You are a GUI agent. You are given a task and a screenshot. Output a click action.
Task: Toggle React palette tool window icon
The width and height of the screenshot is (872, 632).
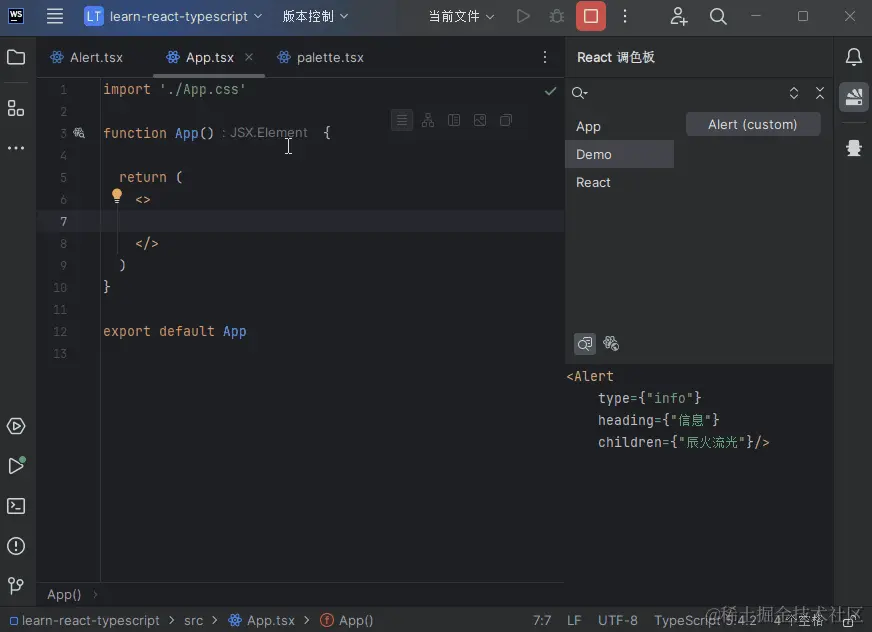(854, 97)
